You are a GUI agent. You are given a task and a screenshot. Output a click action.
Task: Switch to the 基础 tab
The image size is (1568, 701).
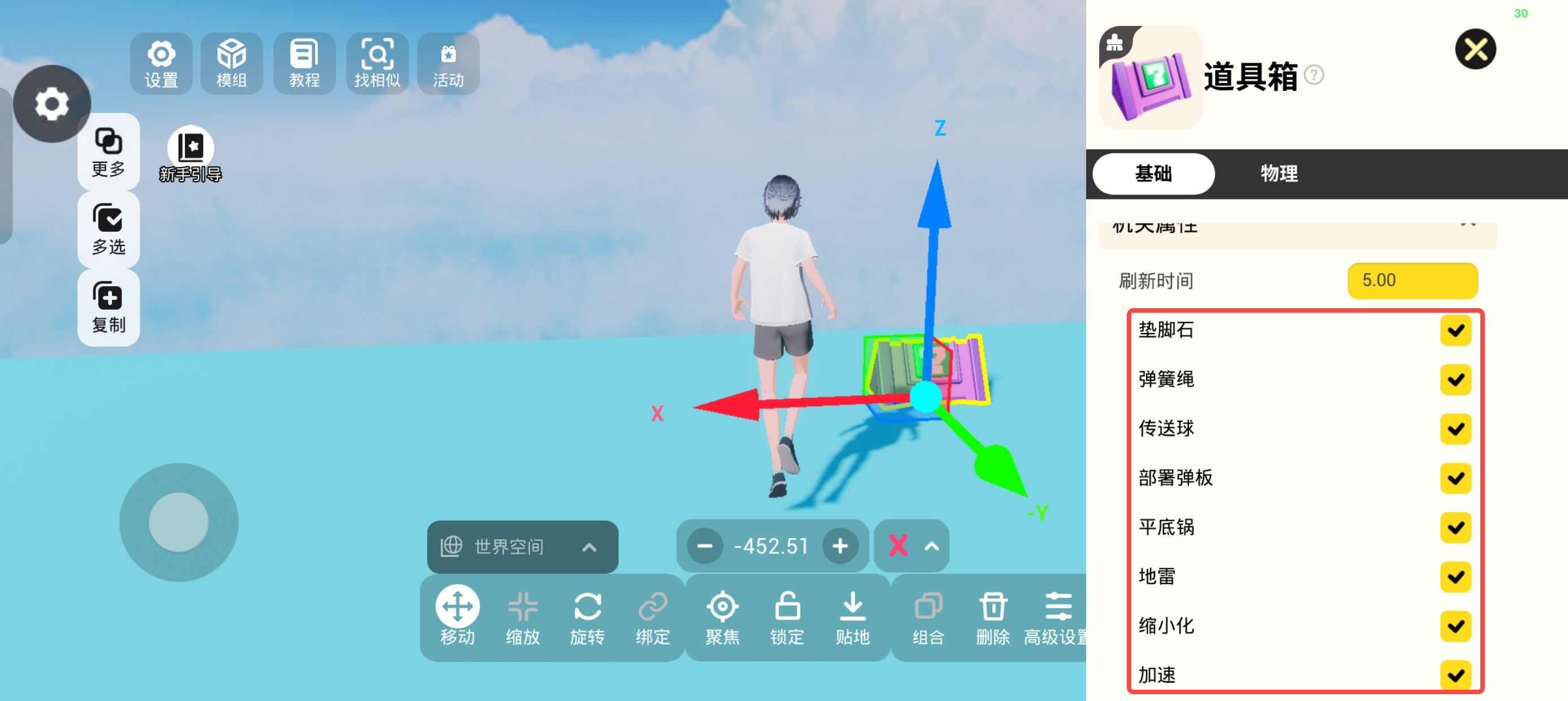1153,174
